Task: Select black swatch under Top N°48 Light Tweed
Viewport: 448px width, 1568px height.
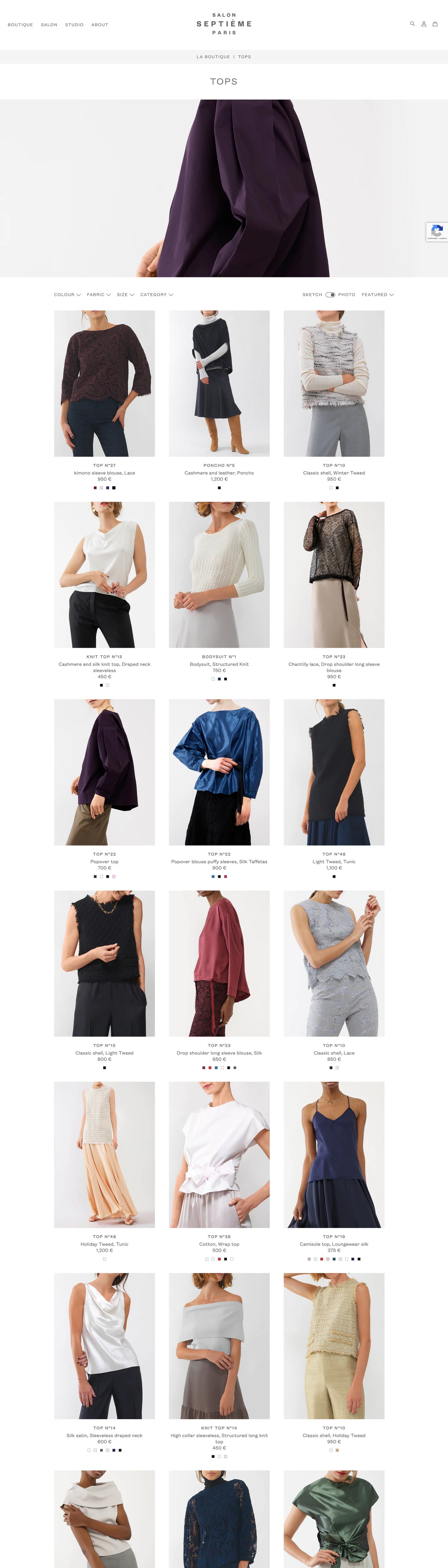Action: click(x=334, y=876)
